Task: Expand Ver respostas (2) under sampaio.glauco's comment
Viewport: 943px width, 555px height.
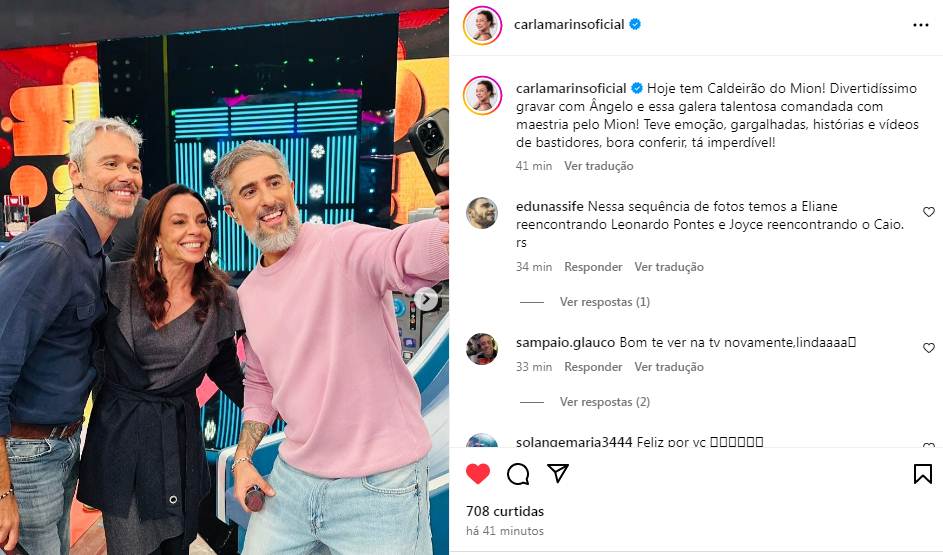Action: point(604,402)
